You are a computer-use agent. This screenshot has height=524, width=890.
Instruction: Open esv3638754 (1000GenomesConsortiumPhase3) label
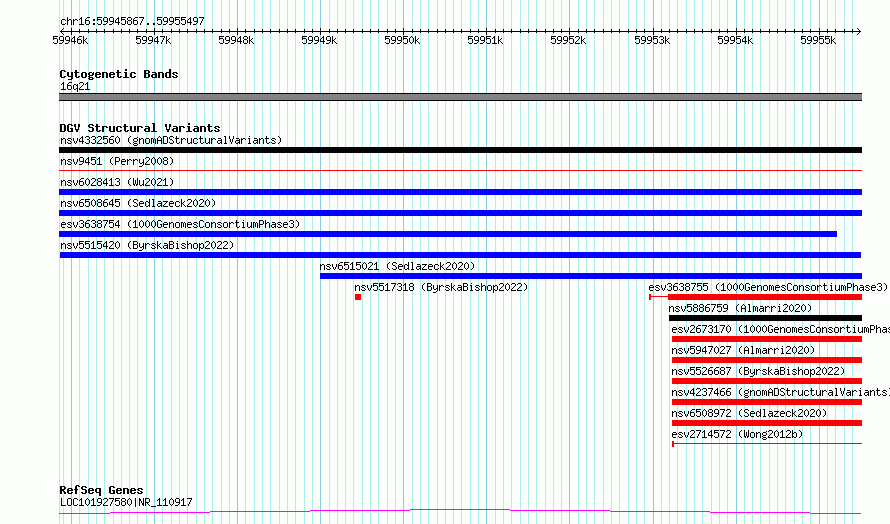180,224
